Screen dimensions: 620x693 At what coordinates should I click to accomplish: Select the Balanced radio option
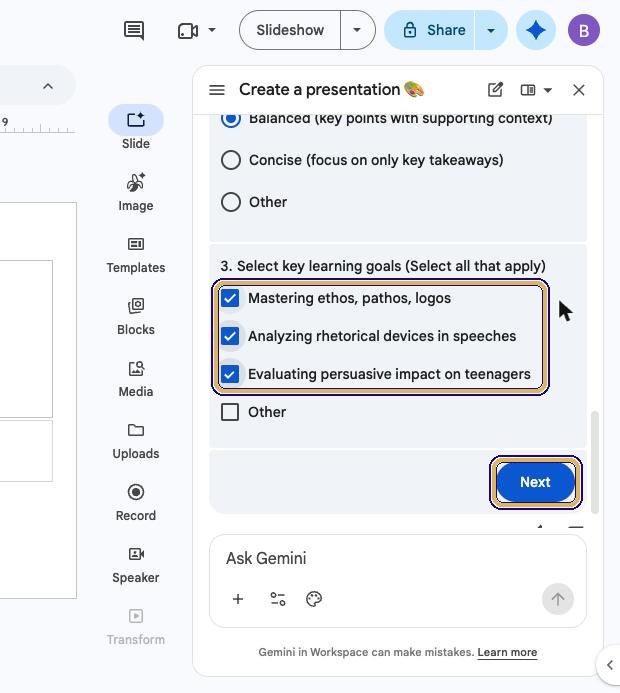231,118
